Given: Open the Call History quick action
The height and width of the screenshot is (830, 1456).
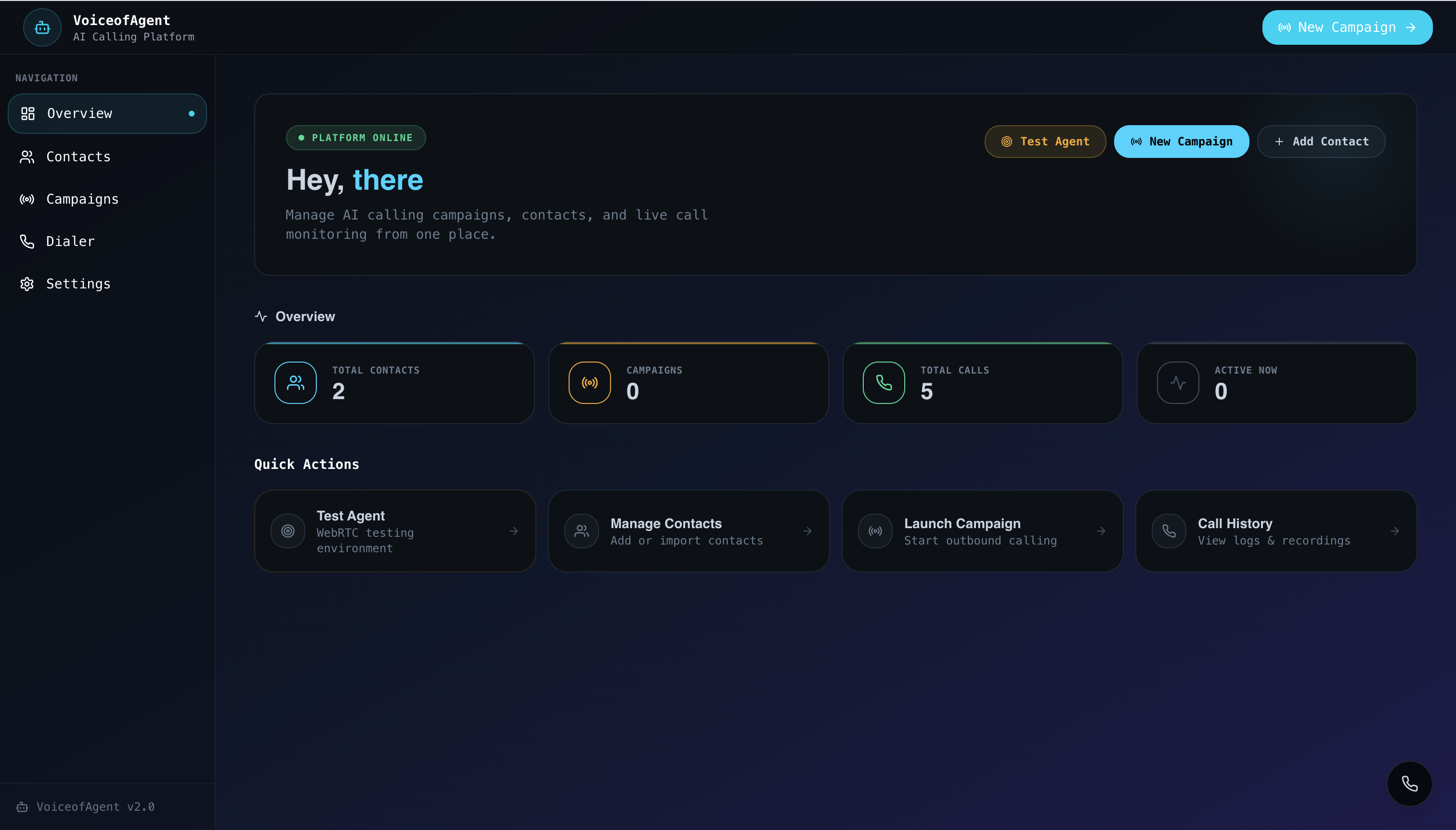Looking at the screenshot, I should 1276,531.
